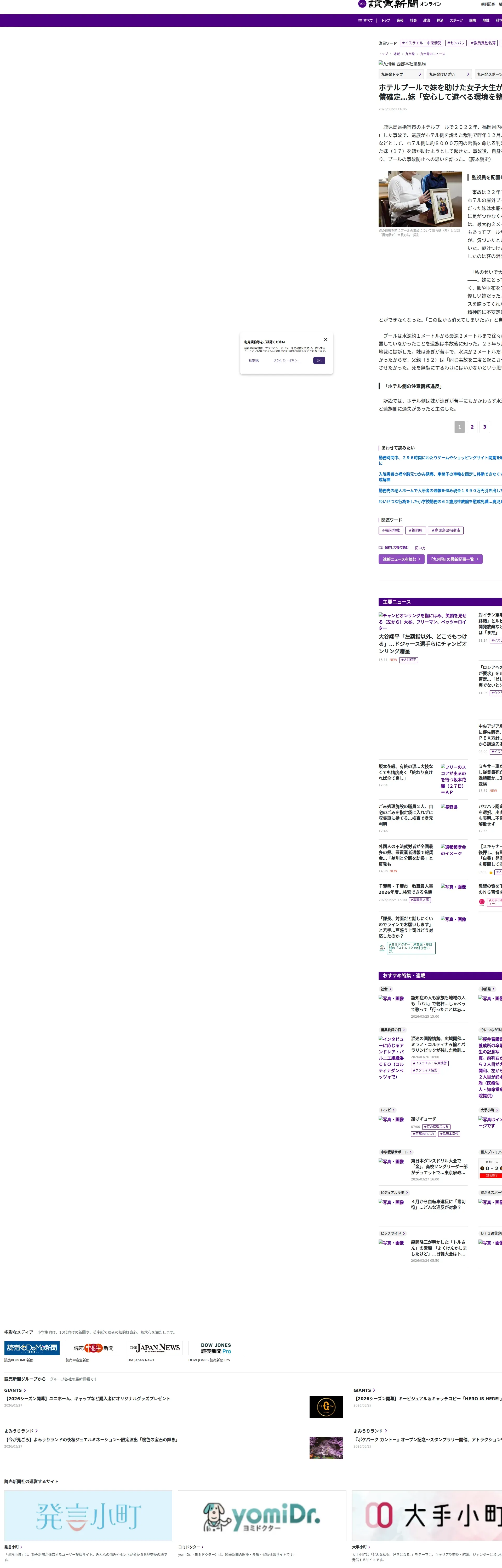Select the 国際 nav item
Screen dimensions: 502x1568
click(473, 21)
